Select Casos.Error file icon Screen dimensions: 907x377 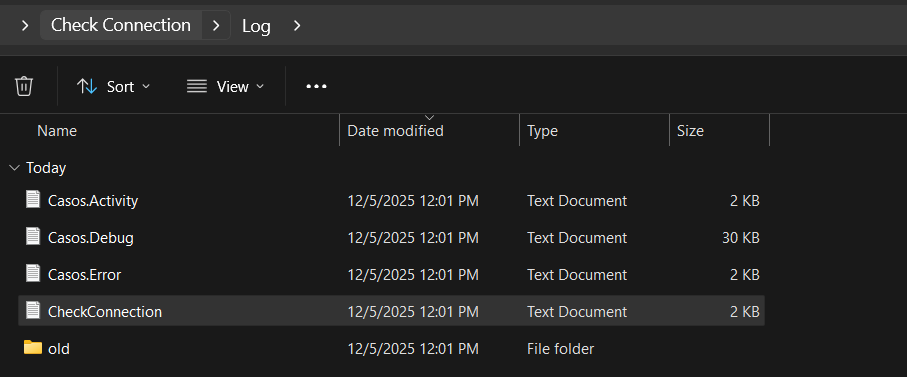(x=33, y=274)
